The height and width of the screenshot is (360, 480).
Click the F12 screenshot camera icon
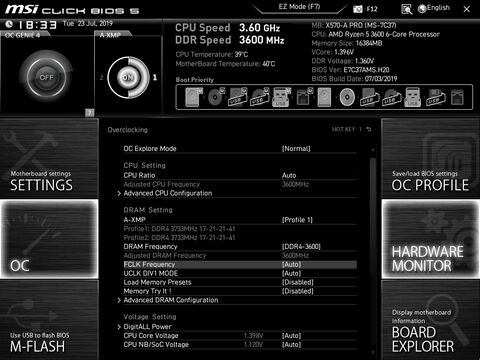pyautogui.click(x=358, y=9)
